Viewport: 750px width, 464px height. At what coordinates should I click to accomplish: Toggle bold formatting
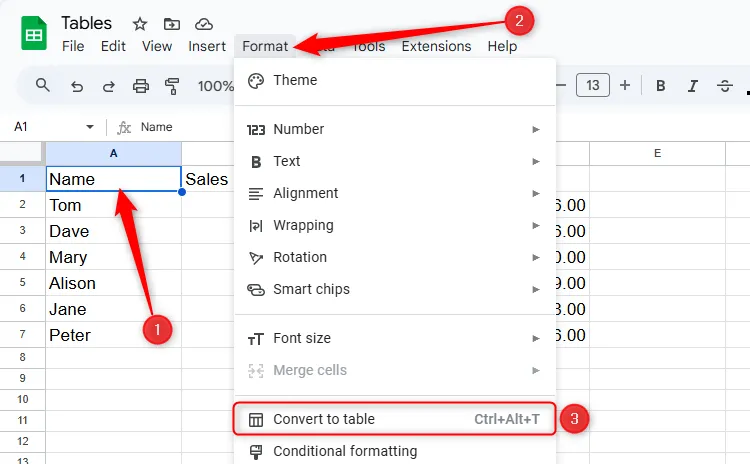[x=660, y=86]
